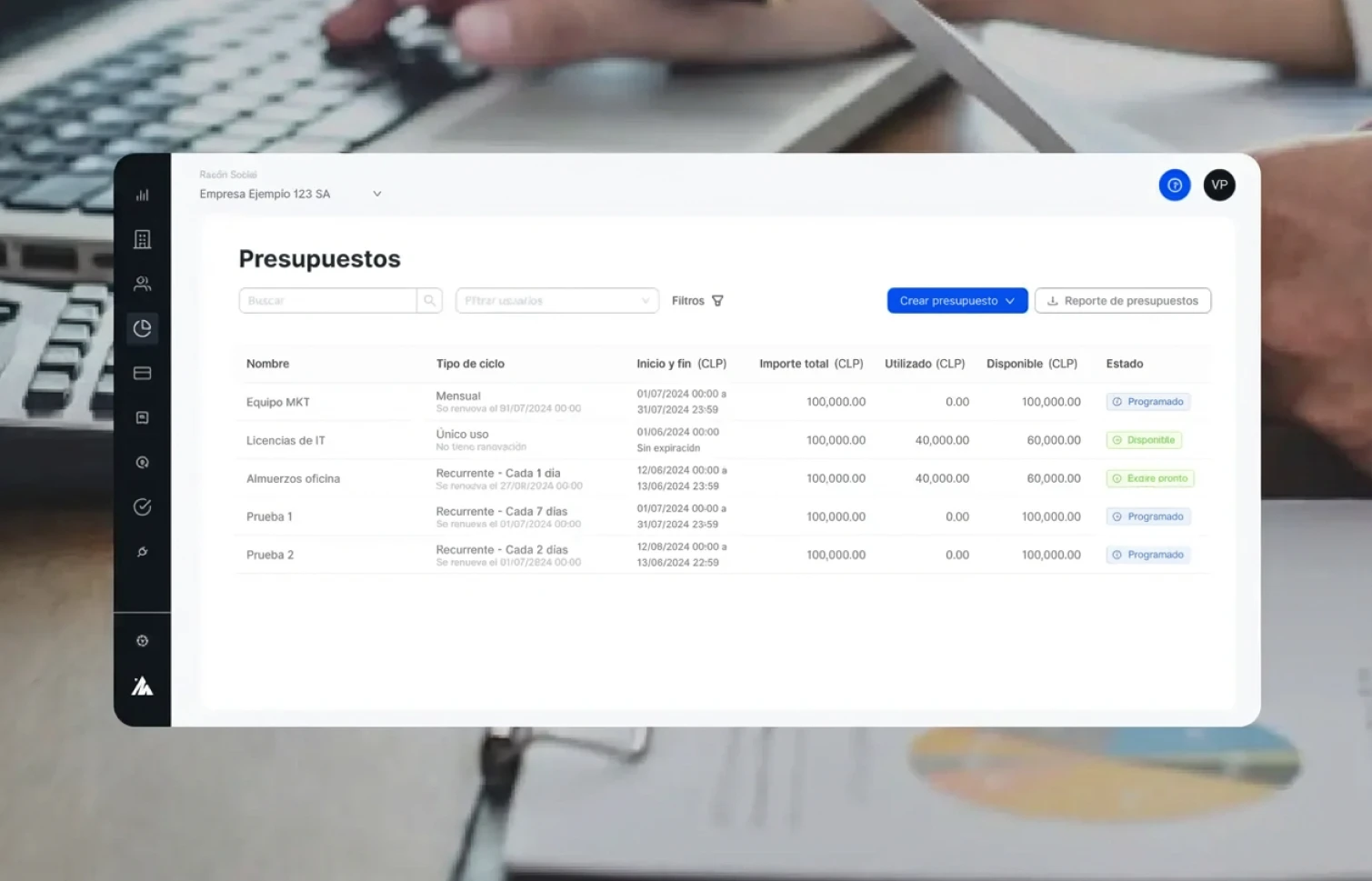Click the building icon in the sidebar
Viewport: 1372px width, 881px height.
(142, 239)
